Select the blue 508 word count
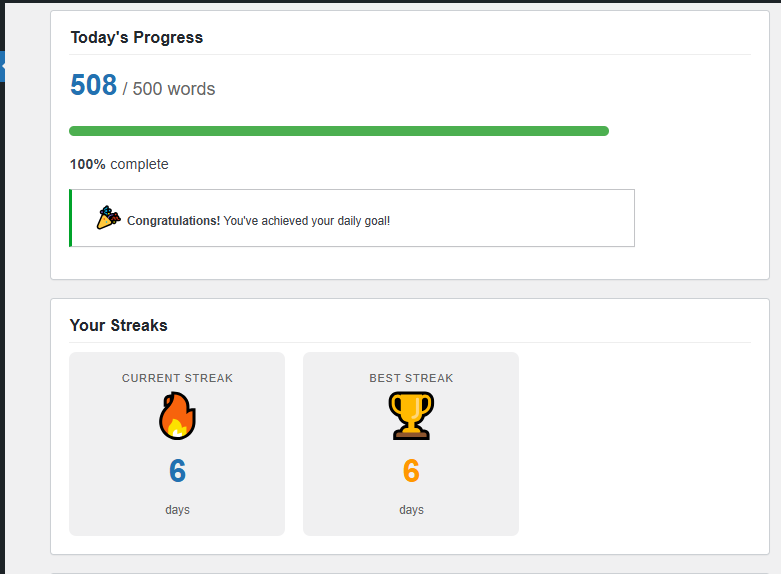This screenshot has width=781, height=574. [x=94, y=86]
